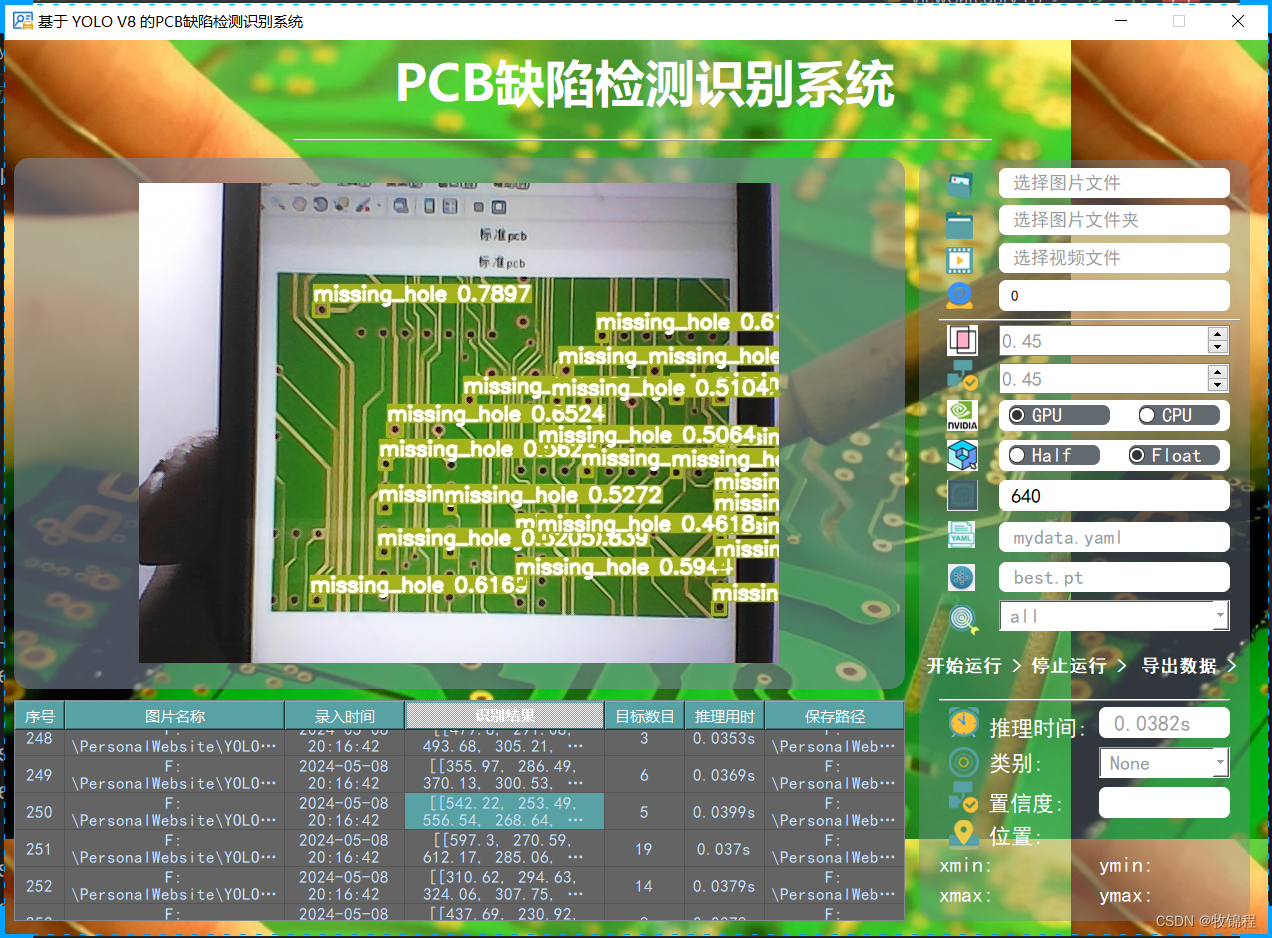This screenshot has height=938, width=1272.
Task: Click the empty 置信度 result field
Action: tap(1164, 802)
